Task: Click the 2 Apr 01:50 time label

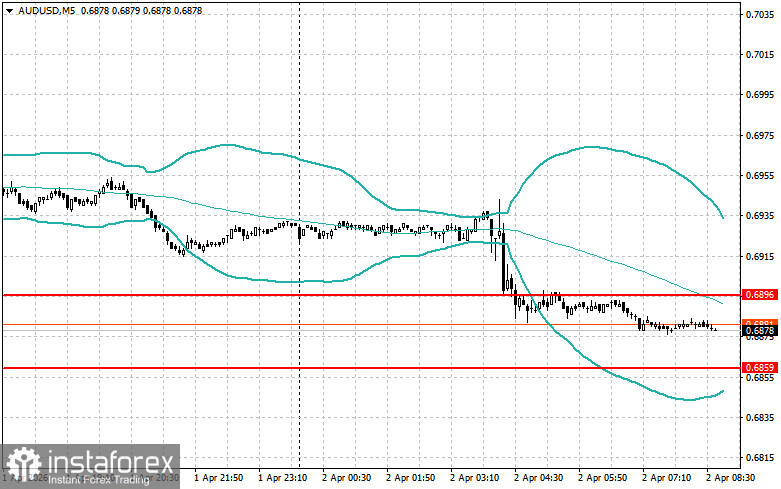Action: [410, 478]
